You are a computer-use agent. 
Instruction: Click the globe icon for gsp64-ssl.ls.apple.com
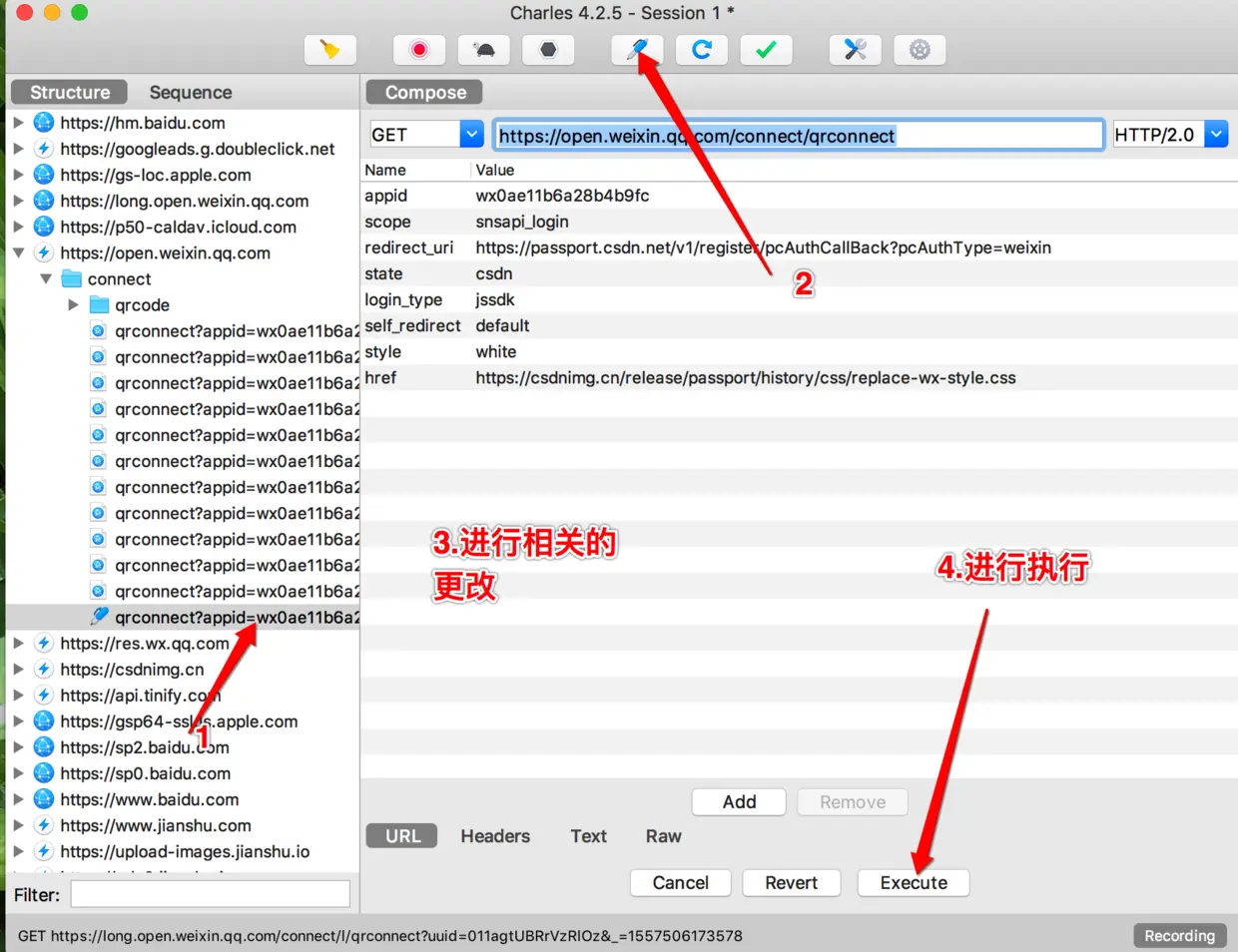[44, 721]
